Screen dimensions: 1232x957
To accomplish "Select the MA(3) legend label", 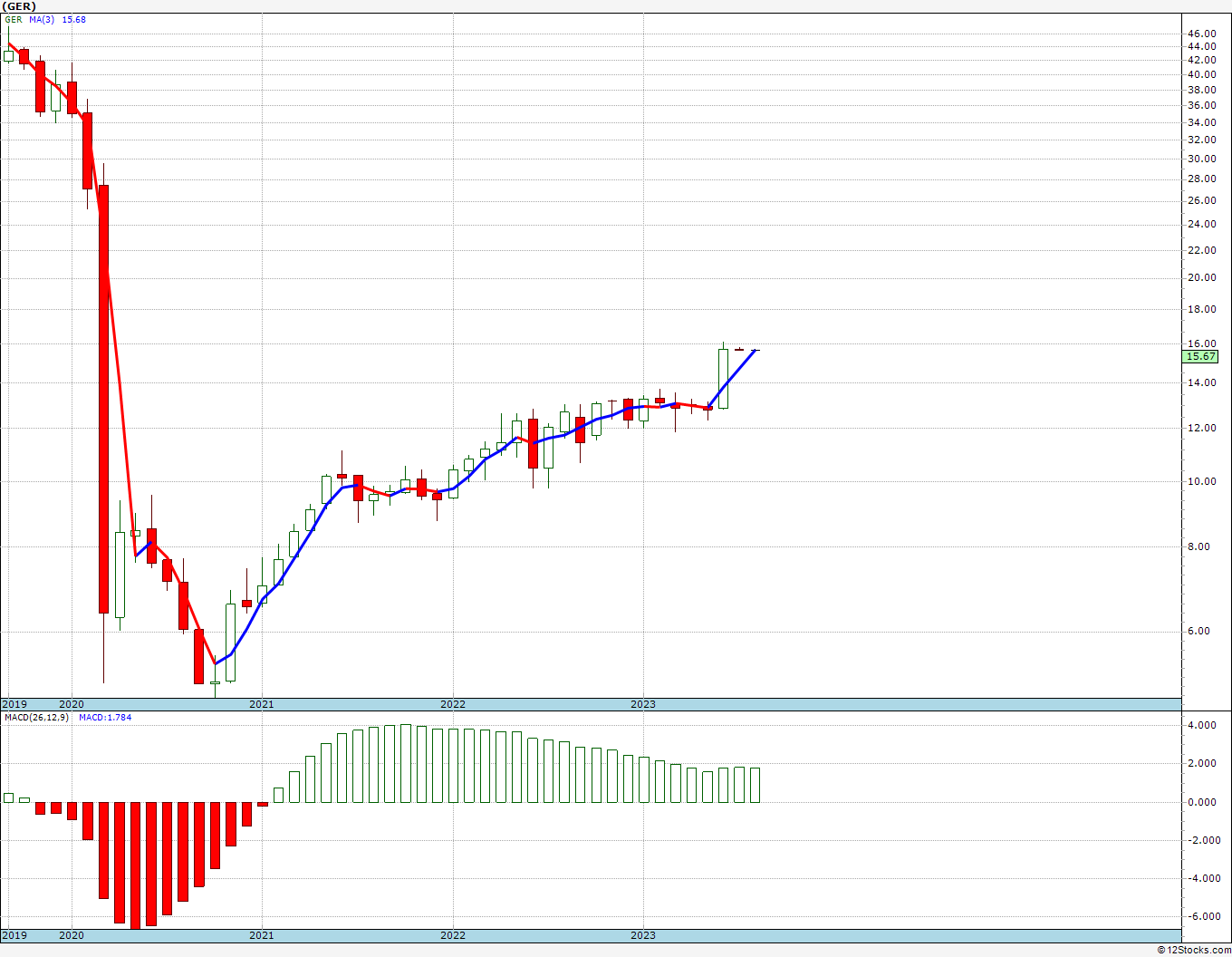I will click(42, 19).
